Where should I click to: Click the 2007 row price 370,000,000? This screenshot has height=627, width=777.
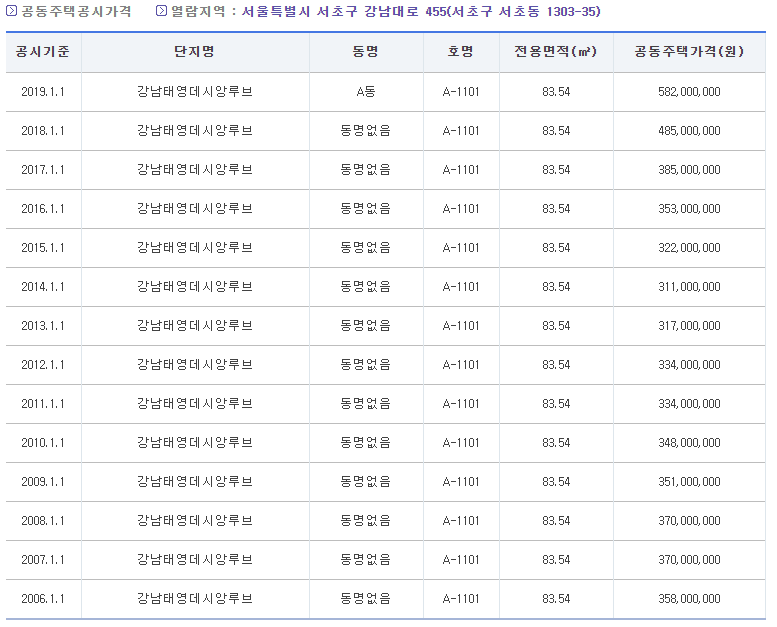[689, 560]
